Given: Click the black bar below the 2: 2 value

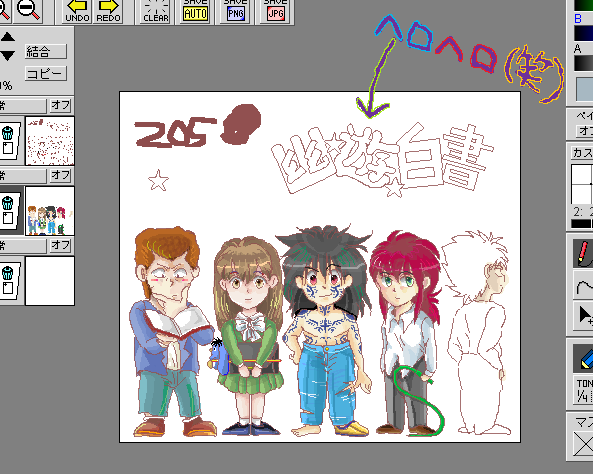Looking at the screenshot, I should click(582, 224).
